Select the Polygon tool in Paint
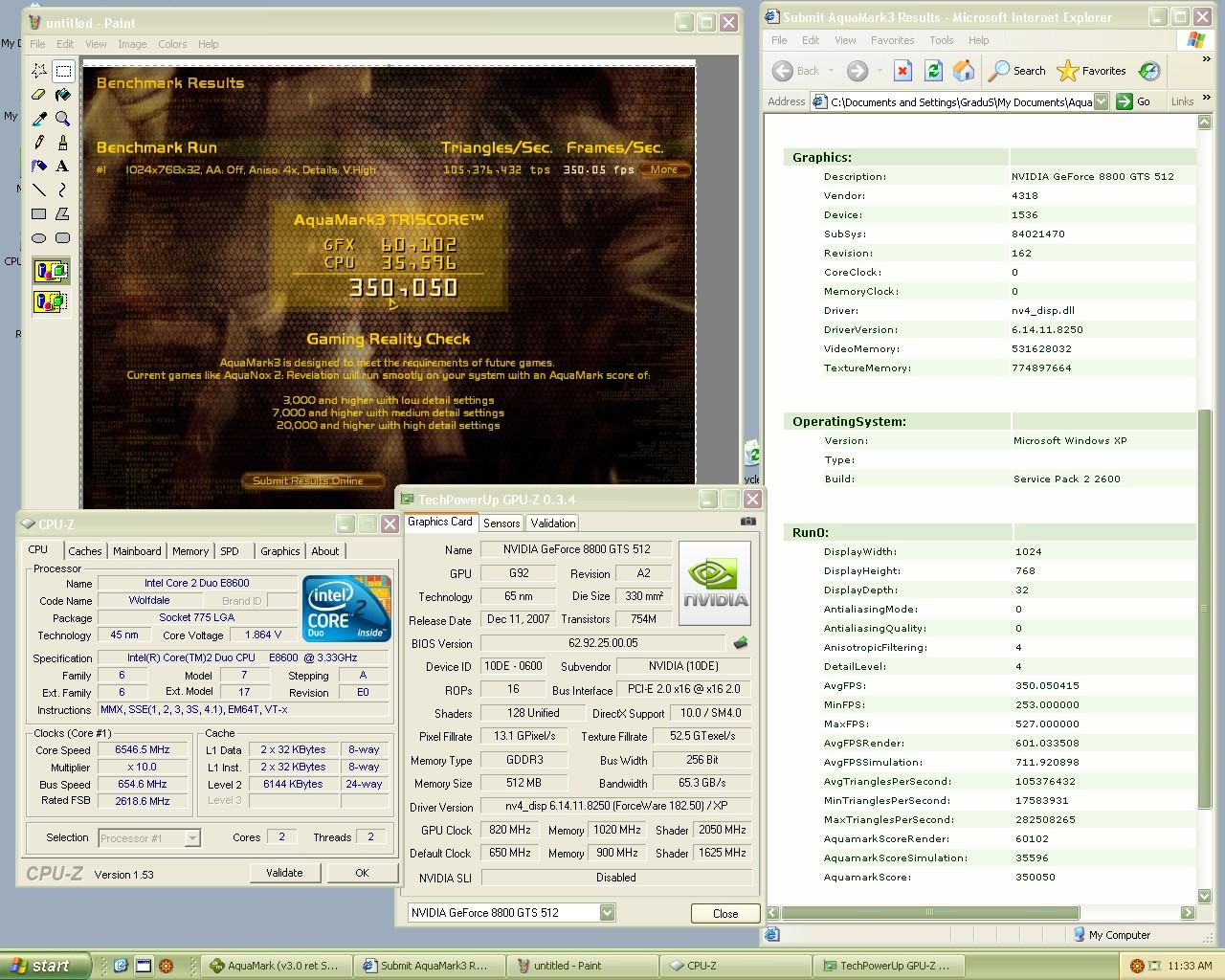 point(63,214)
